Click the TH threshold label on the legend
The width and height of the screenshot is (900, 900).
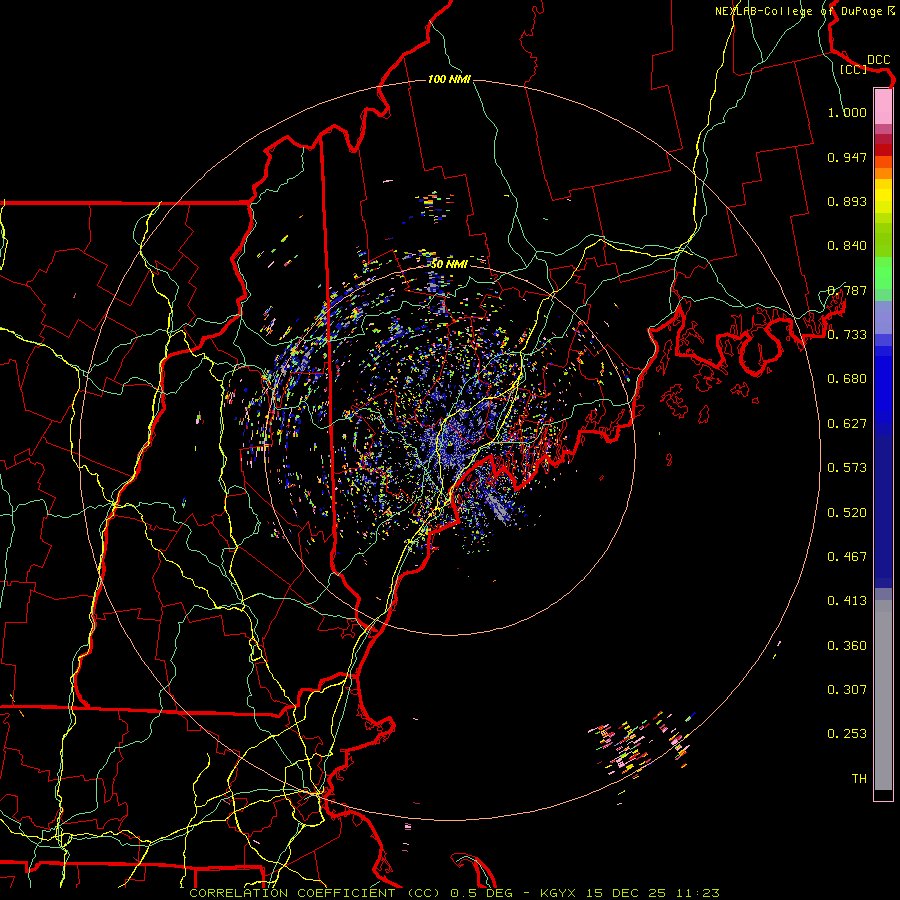click(x=859, y=779)
